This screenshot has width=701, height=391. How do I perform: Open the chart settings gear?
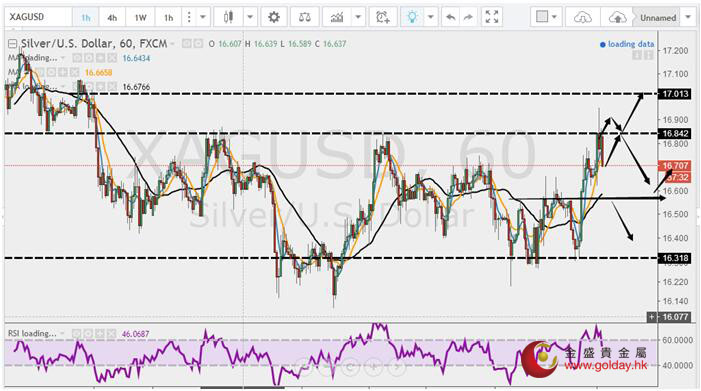click(x=274, y=17)
